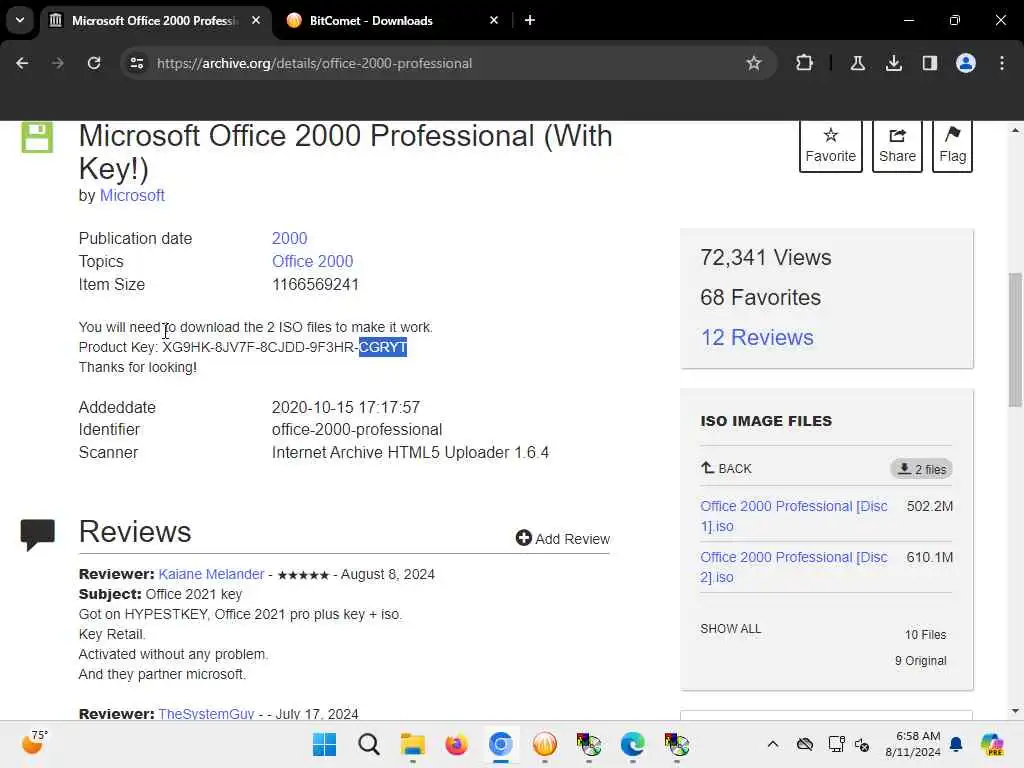The width and height of the screenshot is (1024, 768).
Task: Open BitComet from the taskbar
Action: tap(545, 744)
